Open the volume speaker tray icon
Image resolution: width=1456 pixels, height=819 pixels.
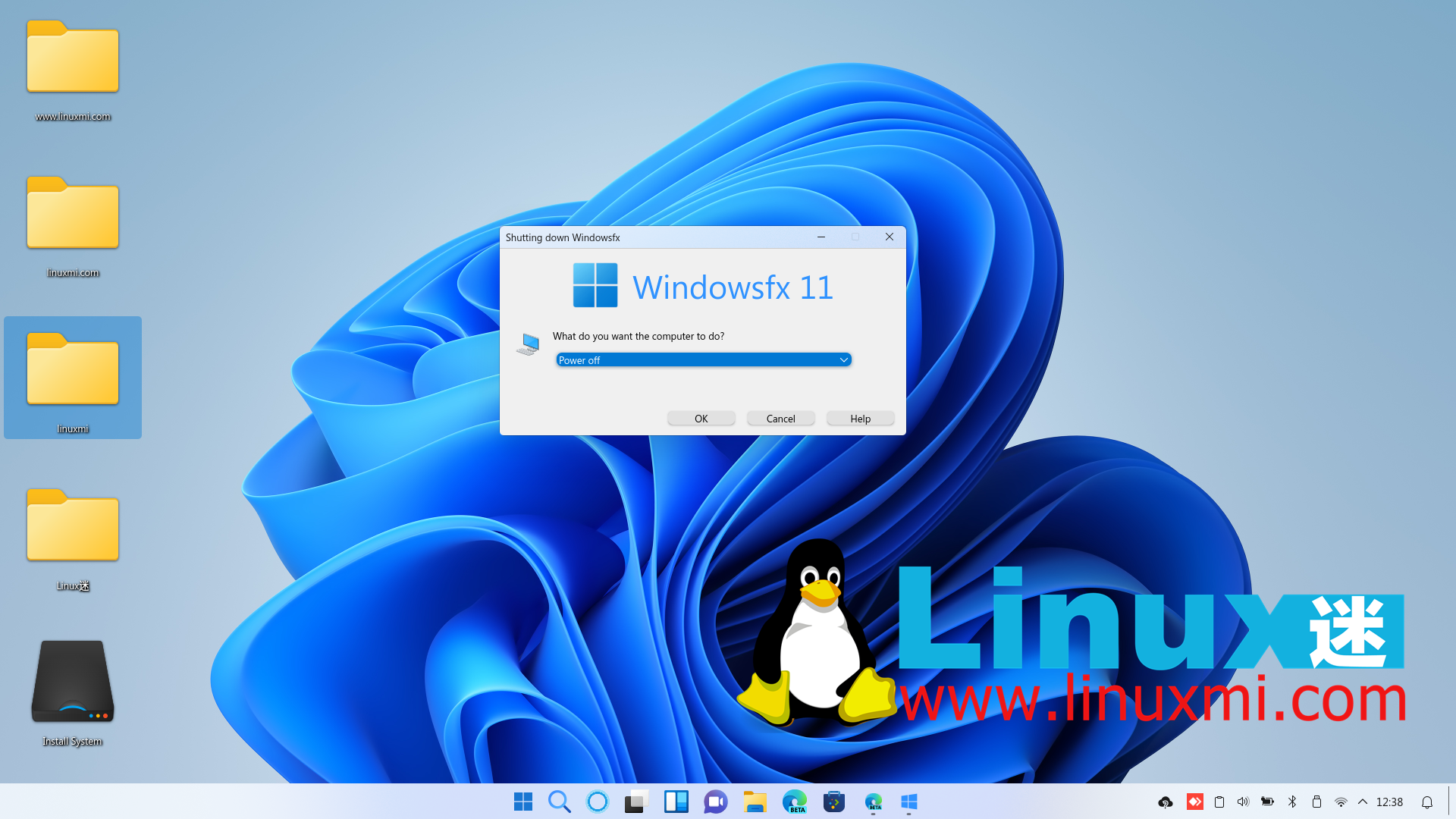[1243, 802]
